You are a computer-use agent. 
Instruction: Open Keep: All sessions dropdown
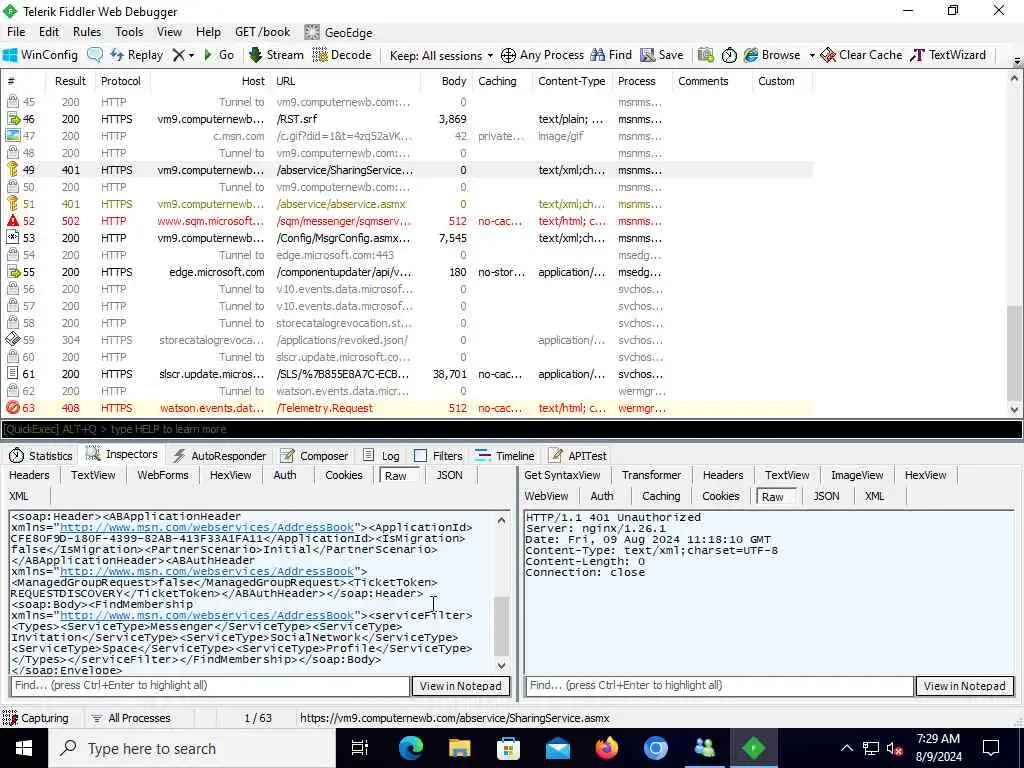(441, 56)
